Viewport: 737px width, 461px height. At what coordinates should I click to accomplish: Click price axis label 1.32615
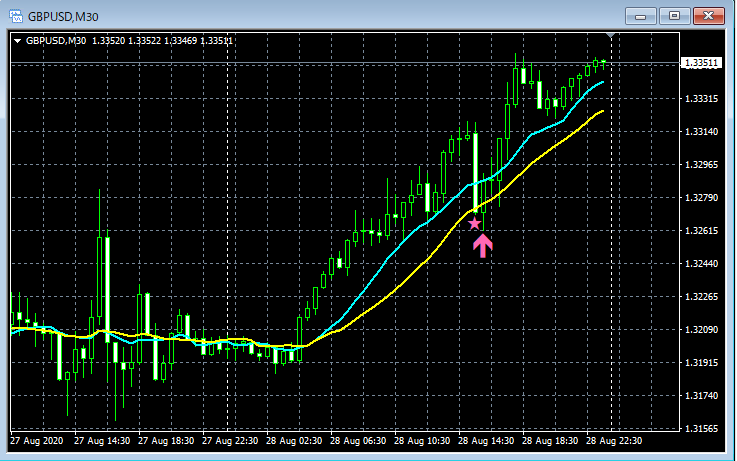[x=701, y=230]
